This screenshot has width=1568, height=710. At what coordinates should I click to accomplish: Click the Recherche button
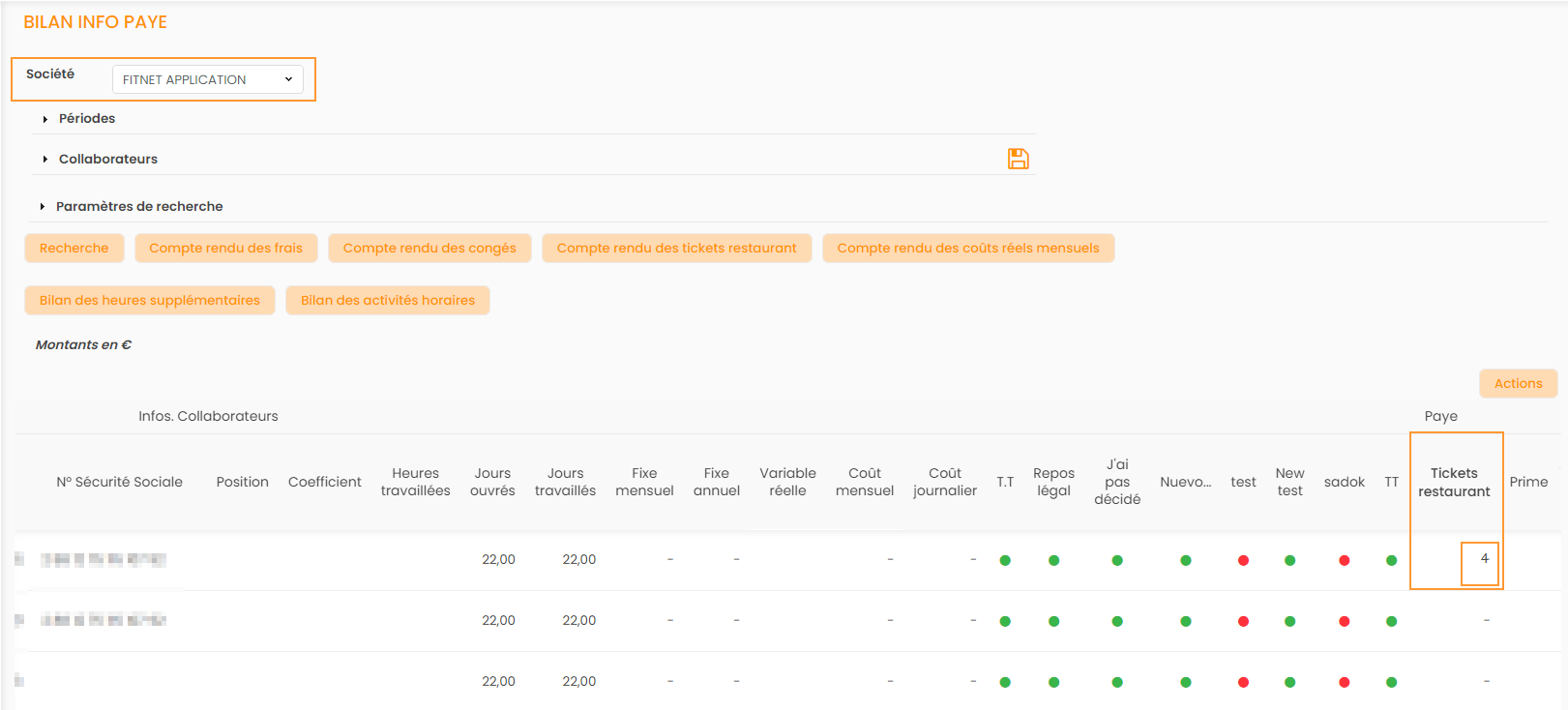point(74,249)
